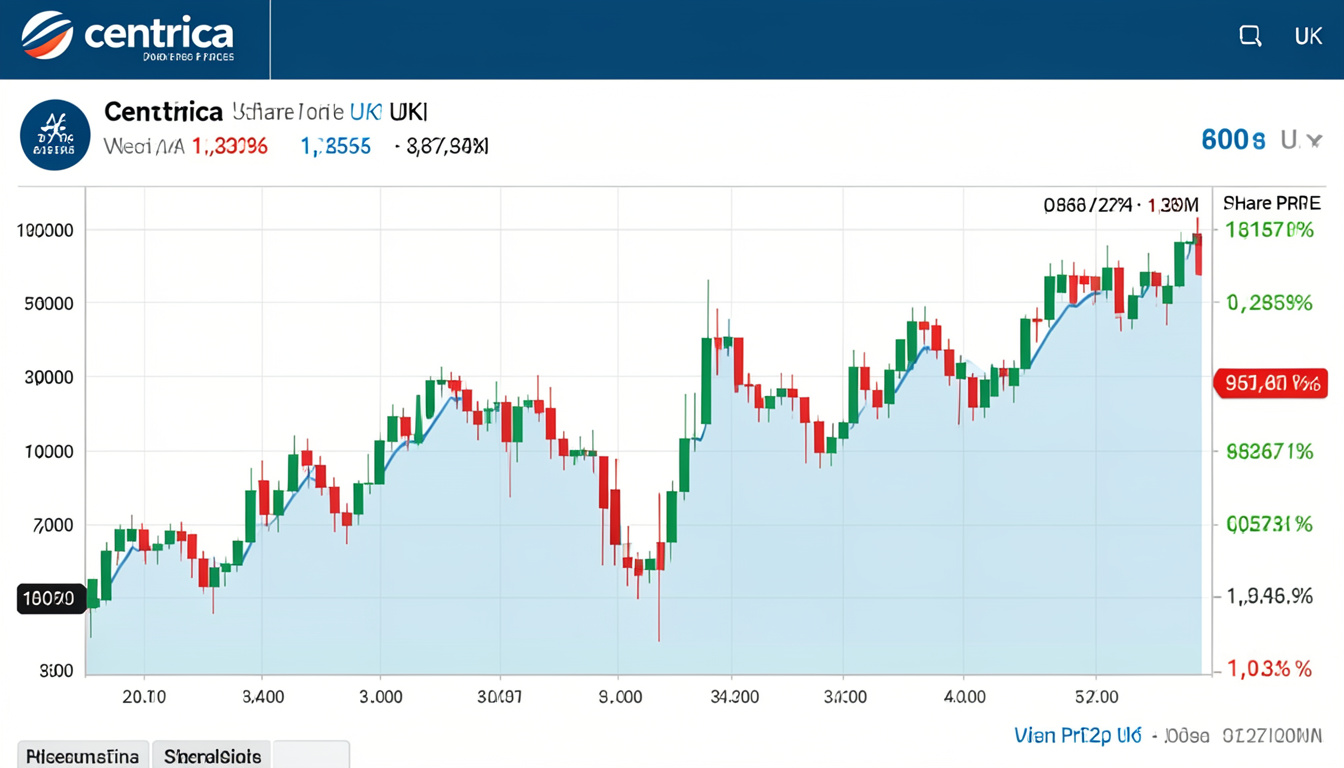
Task: Select the red percentage change value 1,33096
Action: pyautogui.click(x=227, y=145)
